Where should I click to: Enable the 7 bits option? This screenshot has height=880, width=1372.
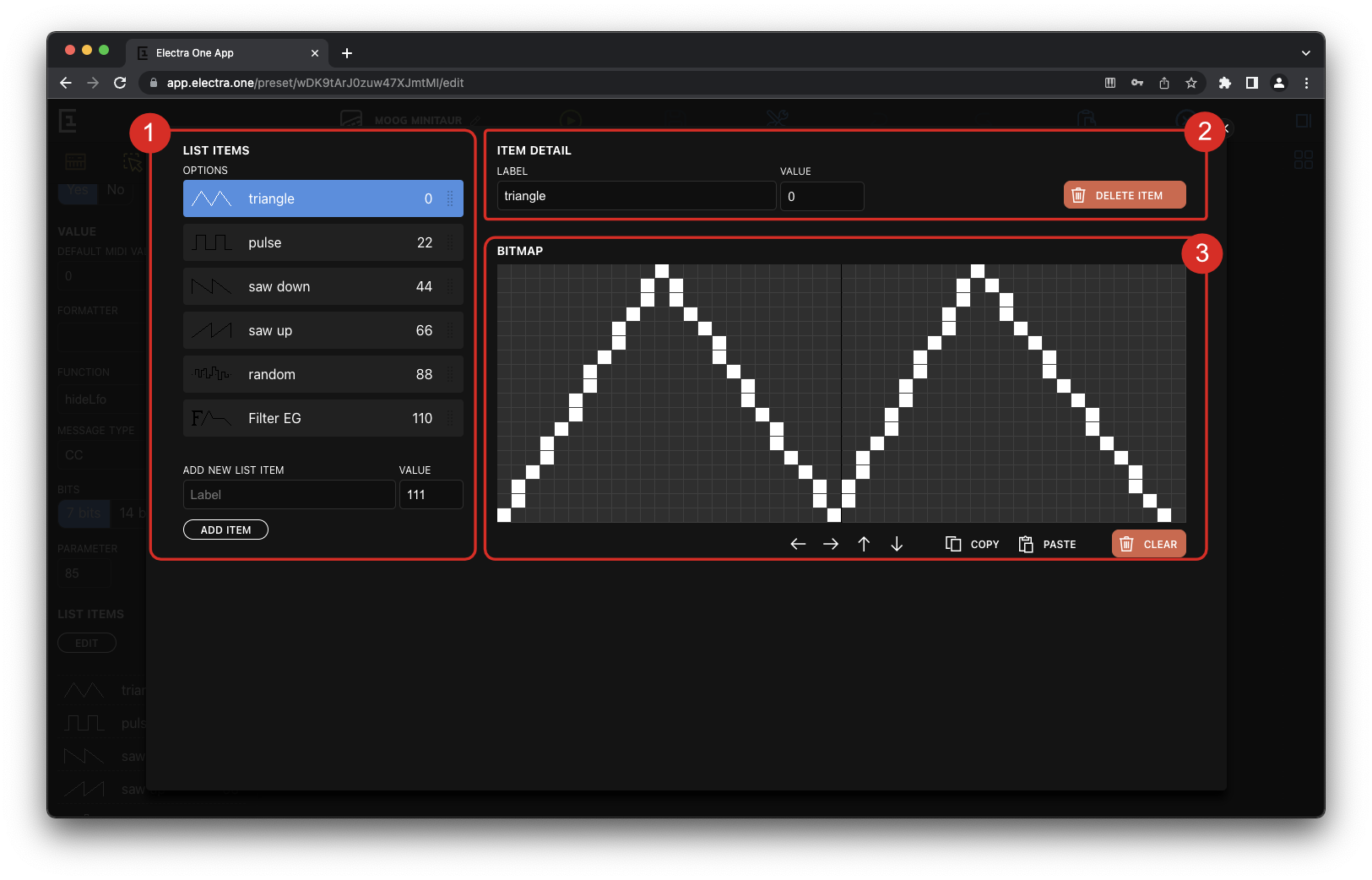84,513
